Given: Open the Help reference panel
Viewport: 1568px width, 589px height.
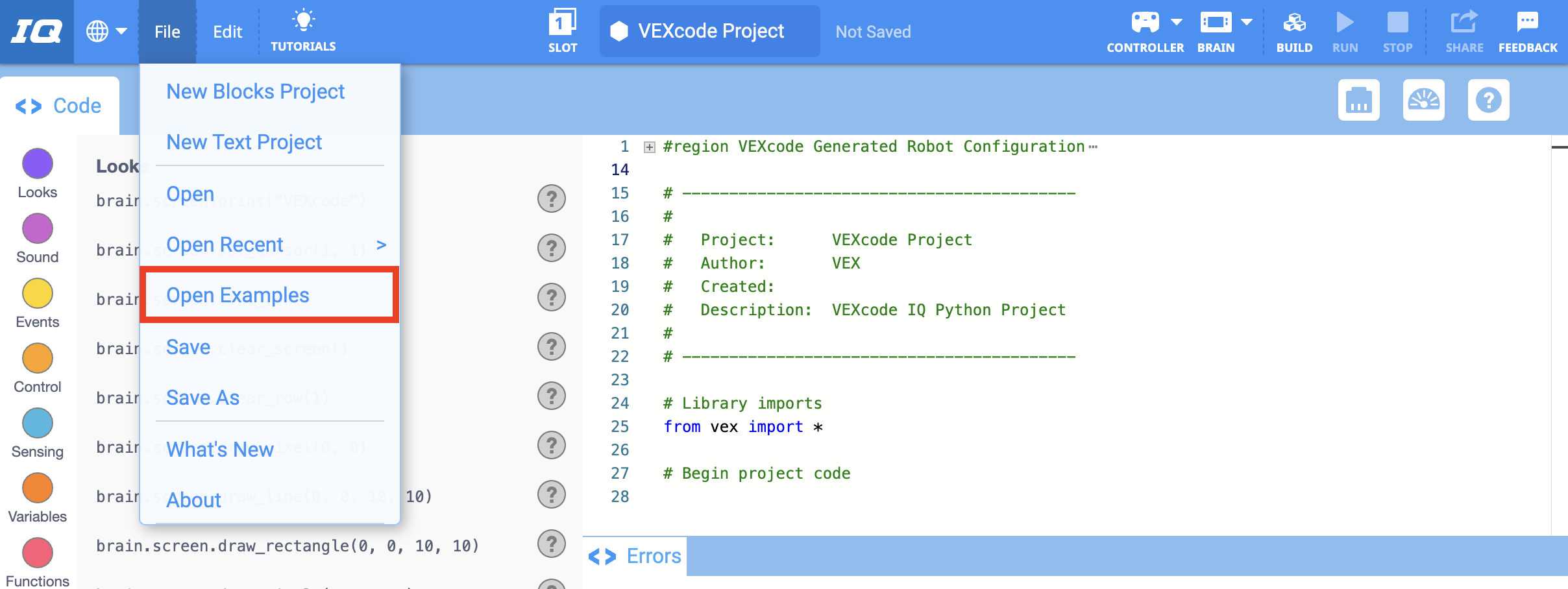Looking at the screenshot, I should 1489,100.
